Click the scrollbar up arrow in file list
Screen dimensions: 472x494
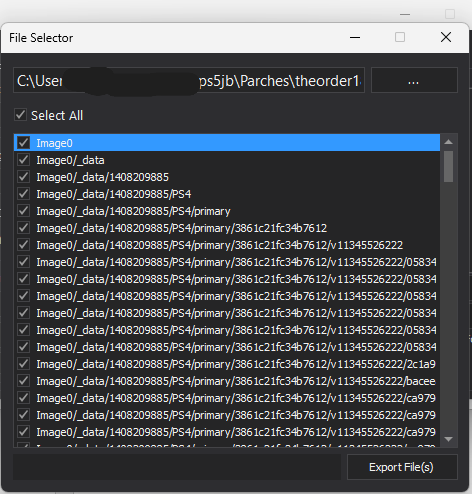(449, 142)
